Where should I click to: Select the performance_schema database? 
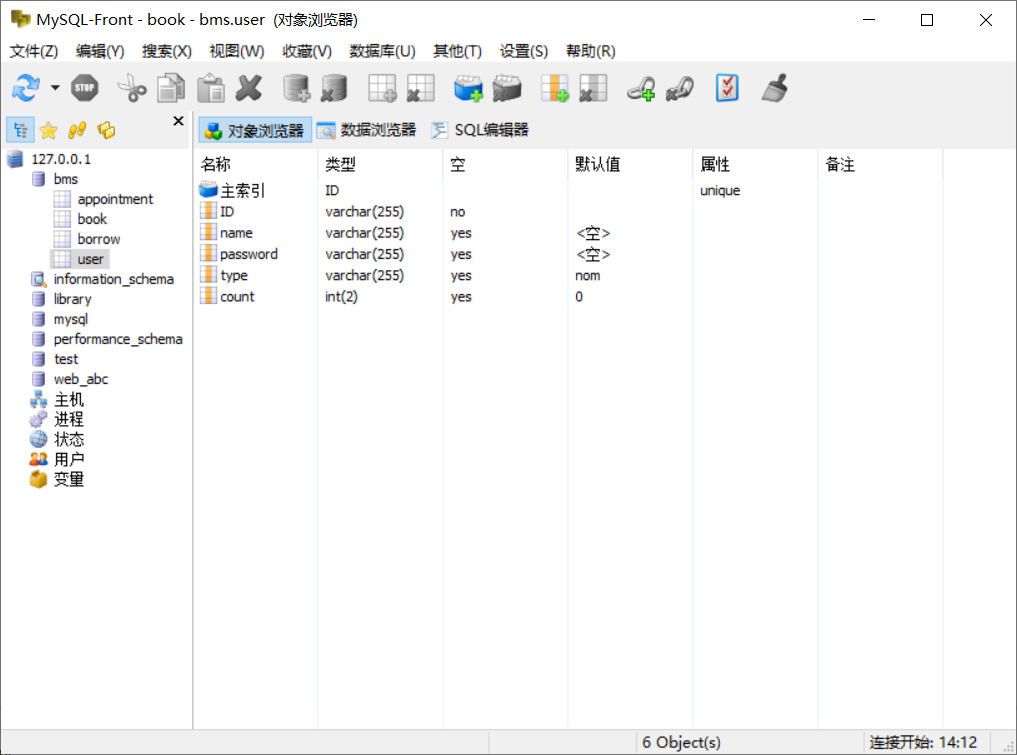tap(118, 339)
